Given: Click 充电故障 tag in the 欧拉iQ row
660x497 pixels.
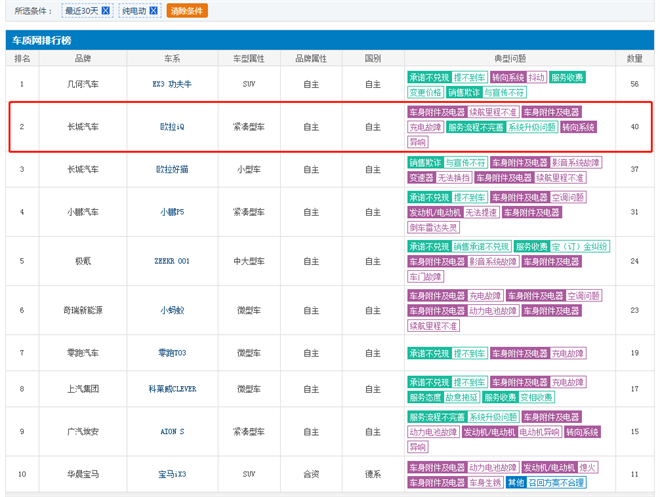Looking at the screenshot, I should pos(426,127).
